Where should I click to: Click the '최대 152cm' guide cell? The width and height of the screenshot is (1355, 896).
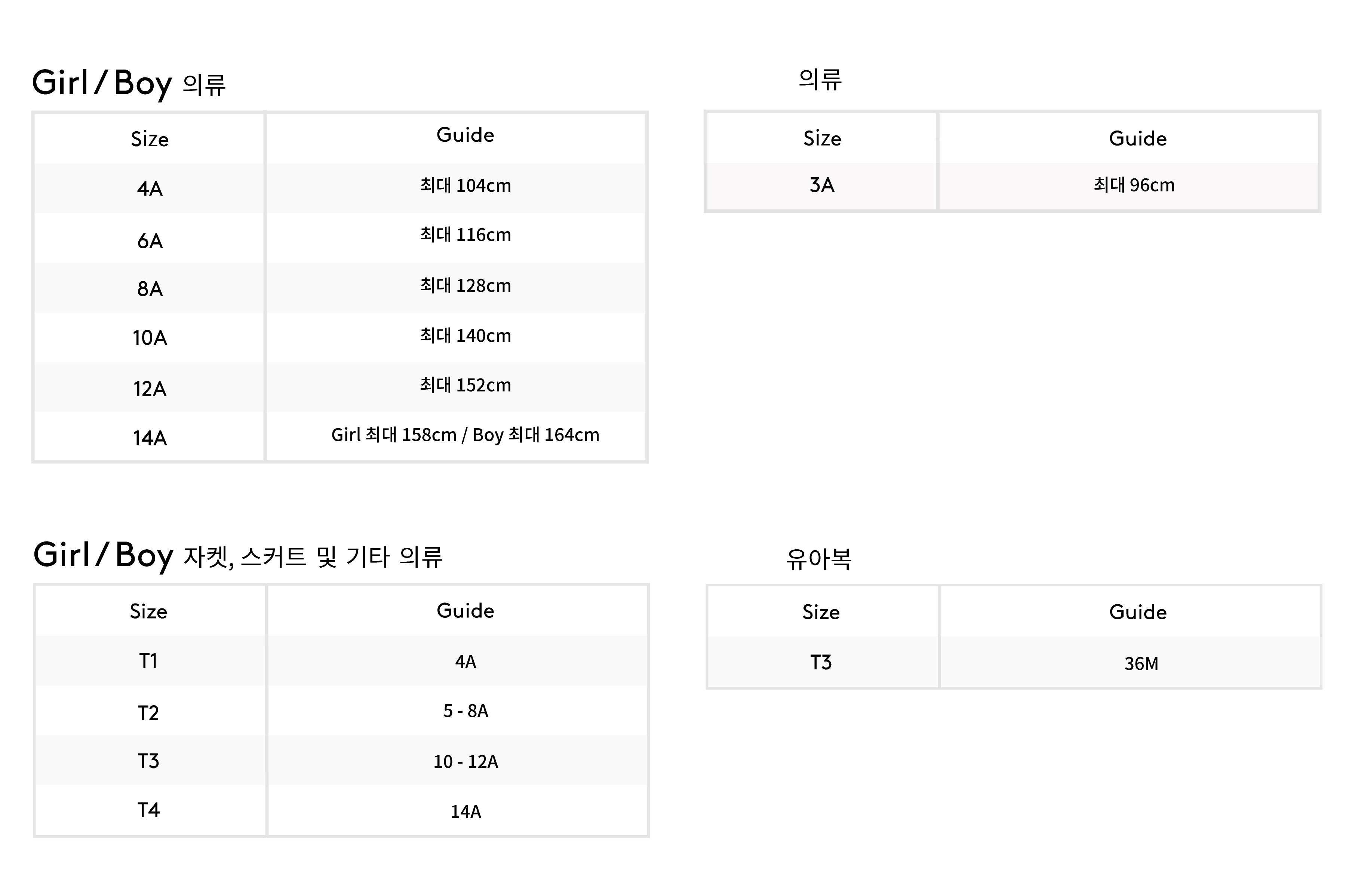pyautogui.click(x=465, y=385)
